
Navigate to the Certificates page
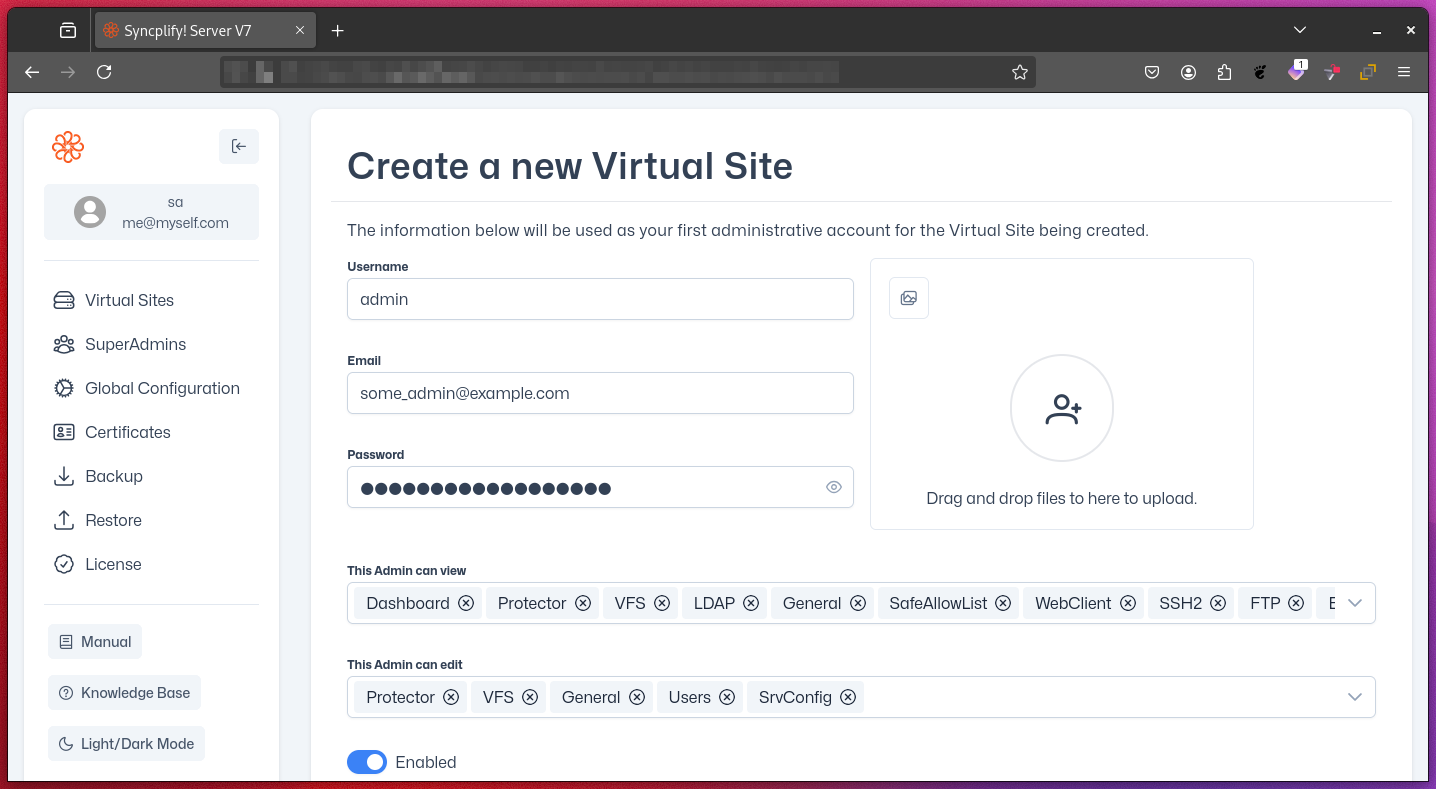[126, 432]
